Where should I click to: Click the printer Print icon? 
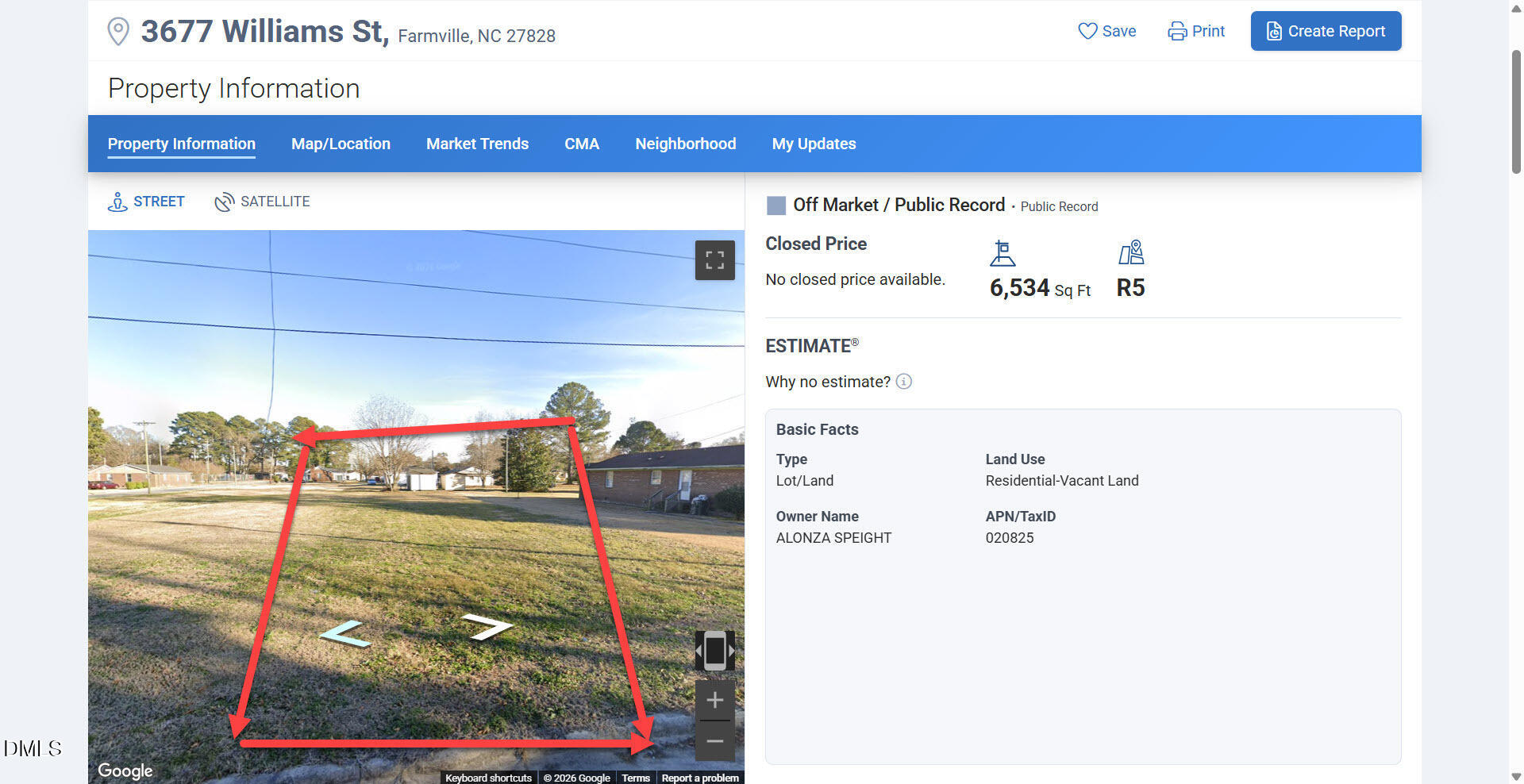(1177, 31)
